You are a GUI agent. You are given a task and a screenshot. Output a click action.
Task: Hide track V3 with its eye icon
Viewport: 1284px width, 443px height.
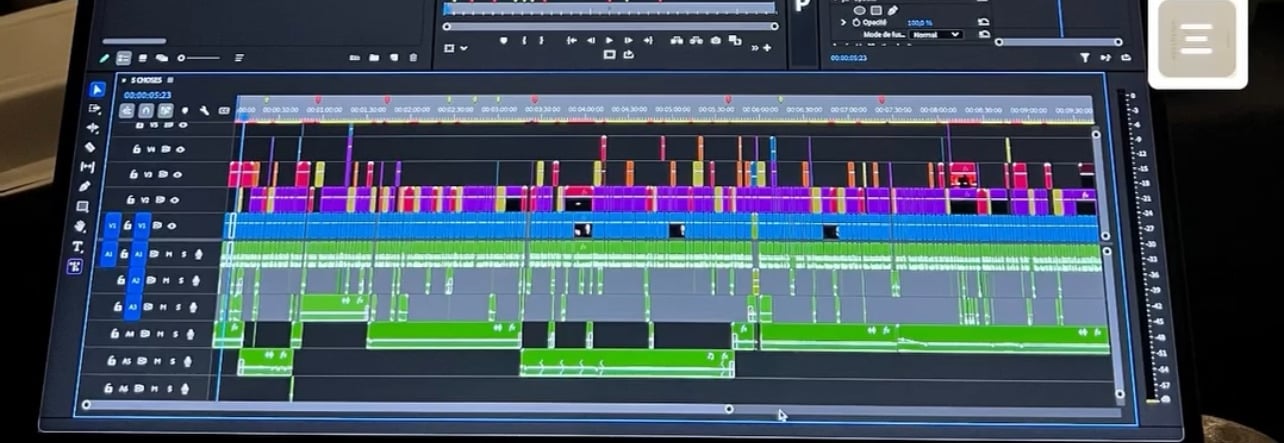point(177,174)
